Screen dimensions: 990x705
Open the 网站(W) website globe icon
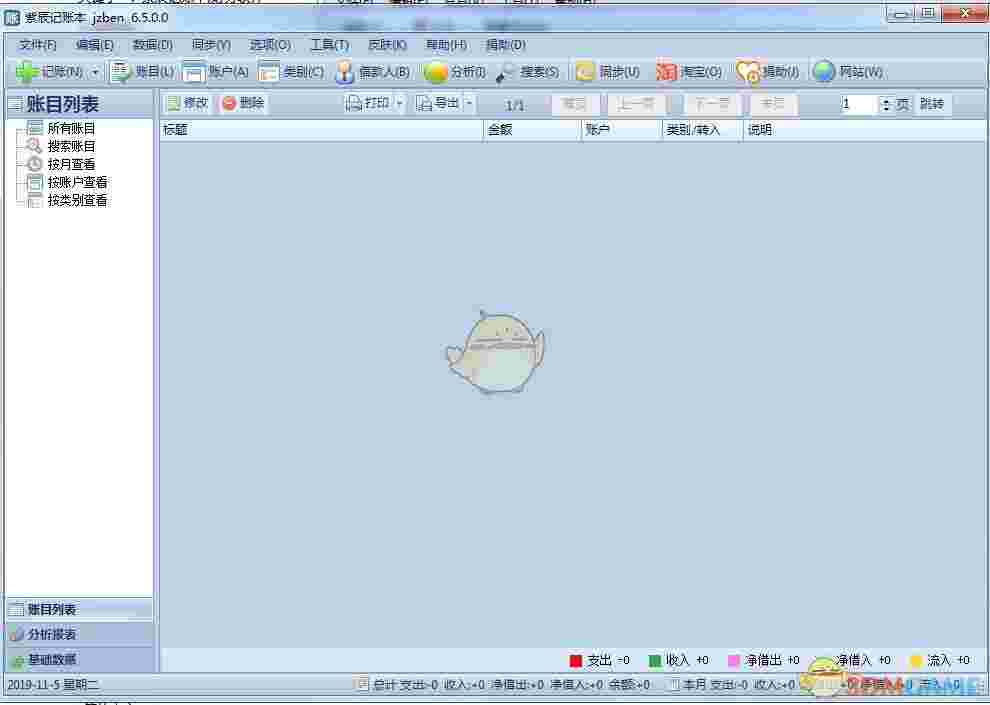pos(824,72)
